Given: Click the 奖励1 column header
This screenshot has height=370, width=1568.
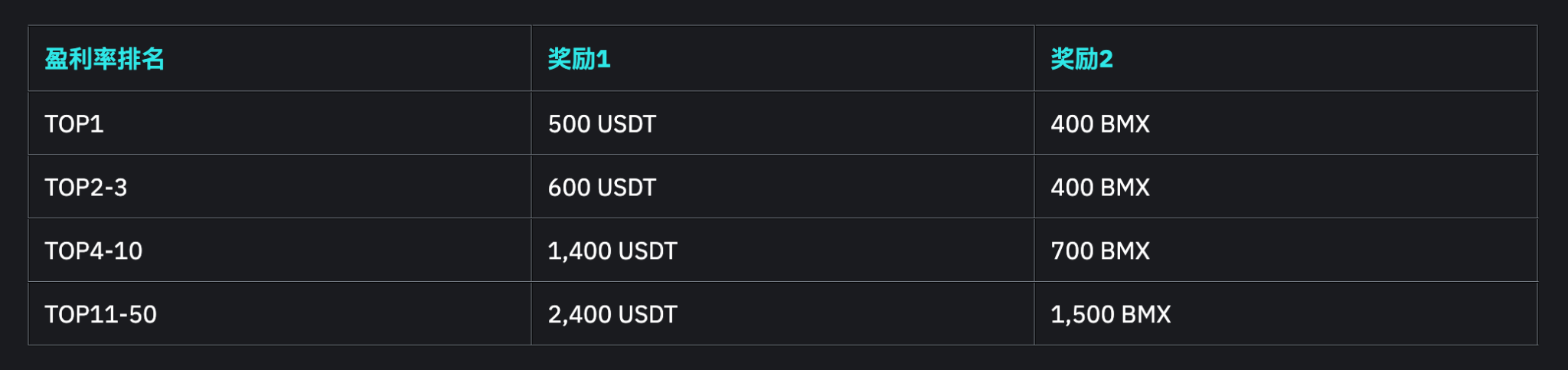Looking at the screenshot, I should click(x=579, y=59).
